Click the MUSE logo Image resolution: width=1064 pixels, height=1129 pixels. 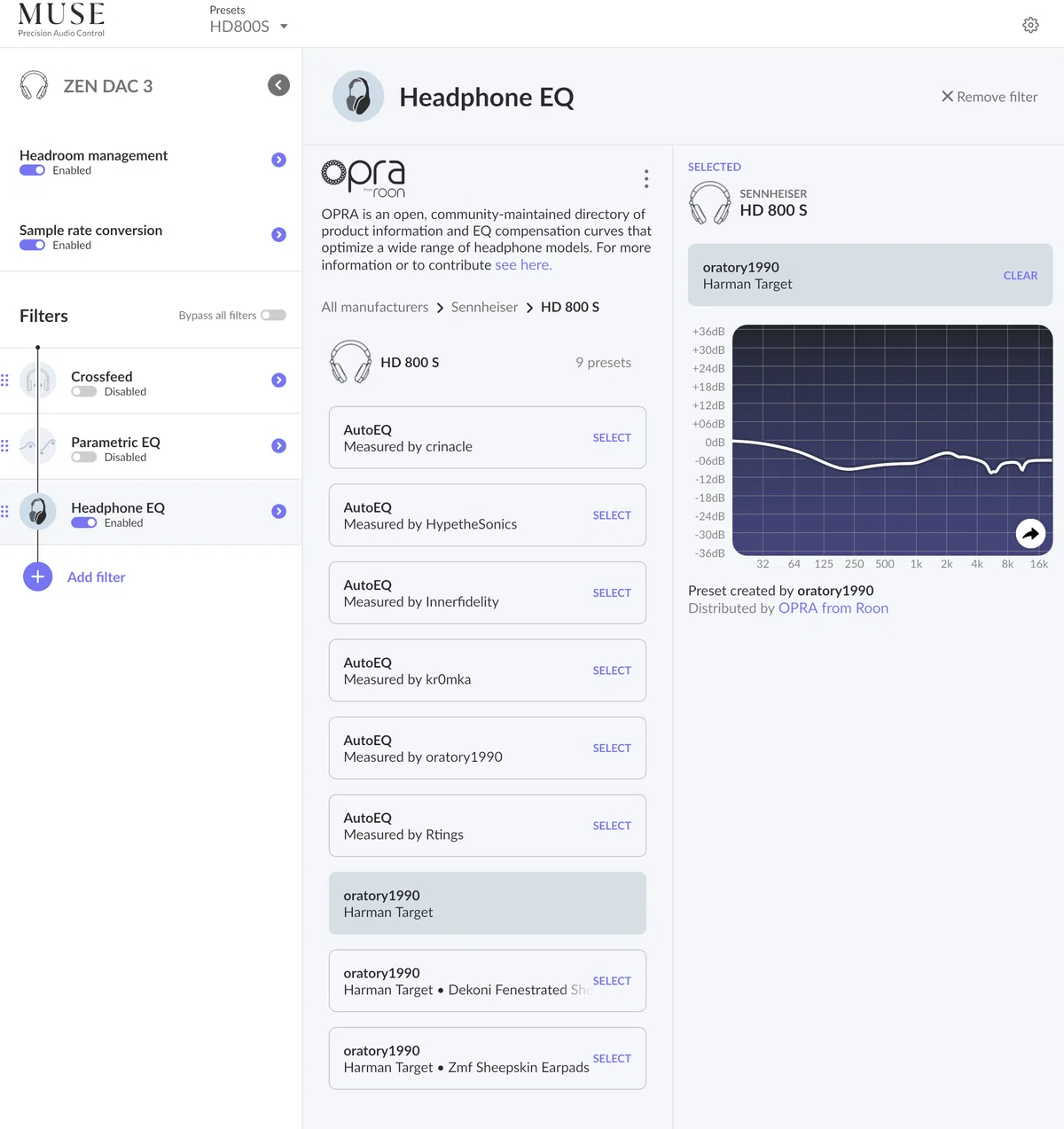(61, 20)
